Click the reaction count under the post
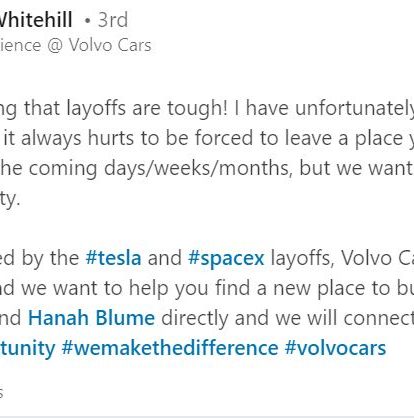 click(1, 393)
